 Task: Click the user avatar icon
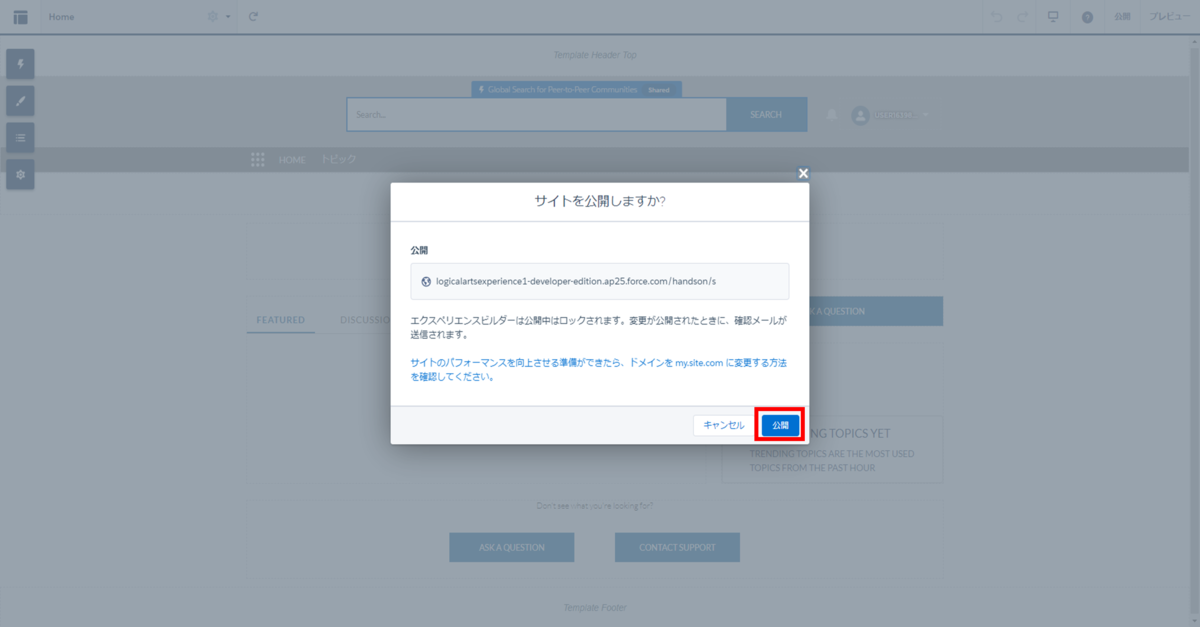click(x=860, y=115)
